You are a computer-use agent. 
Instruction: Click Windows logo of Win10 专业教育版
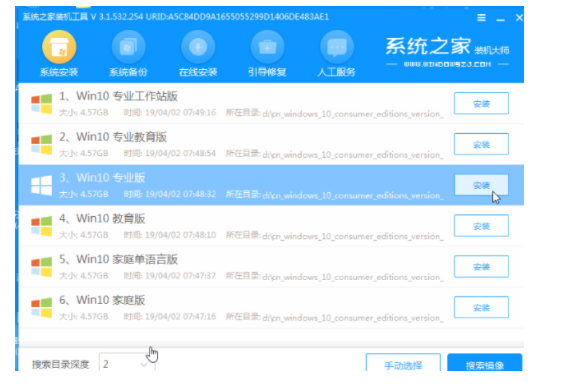coord(42,144)
